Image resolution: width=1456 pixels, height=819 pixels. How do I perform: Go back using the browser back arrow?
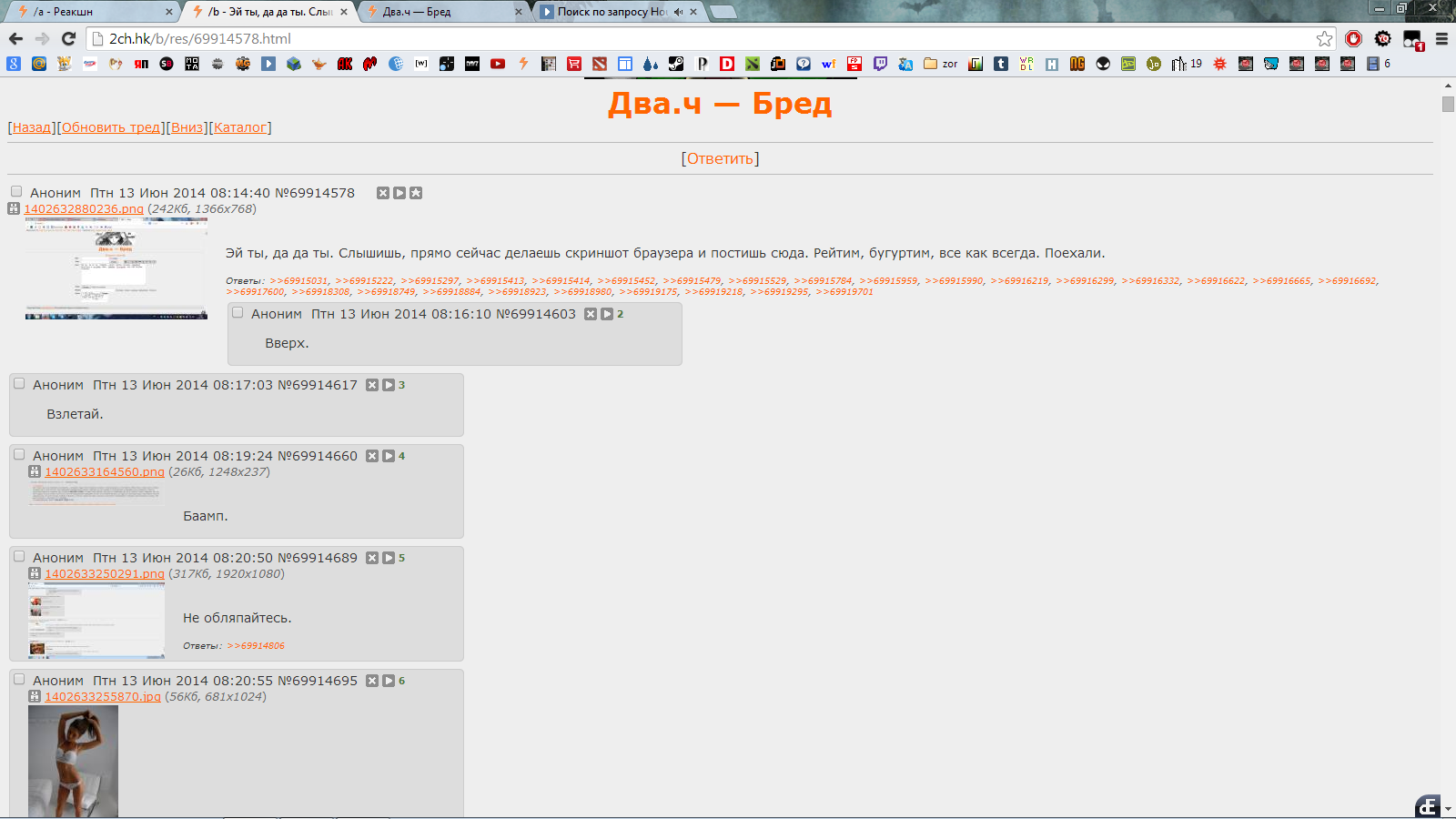tap(15, 38)
